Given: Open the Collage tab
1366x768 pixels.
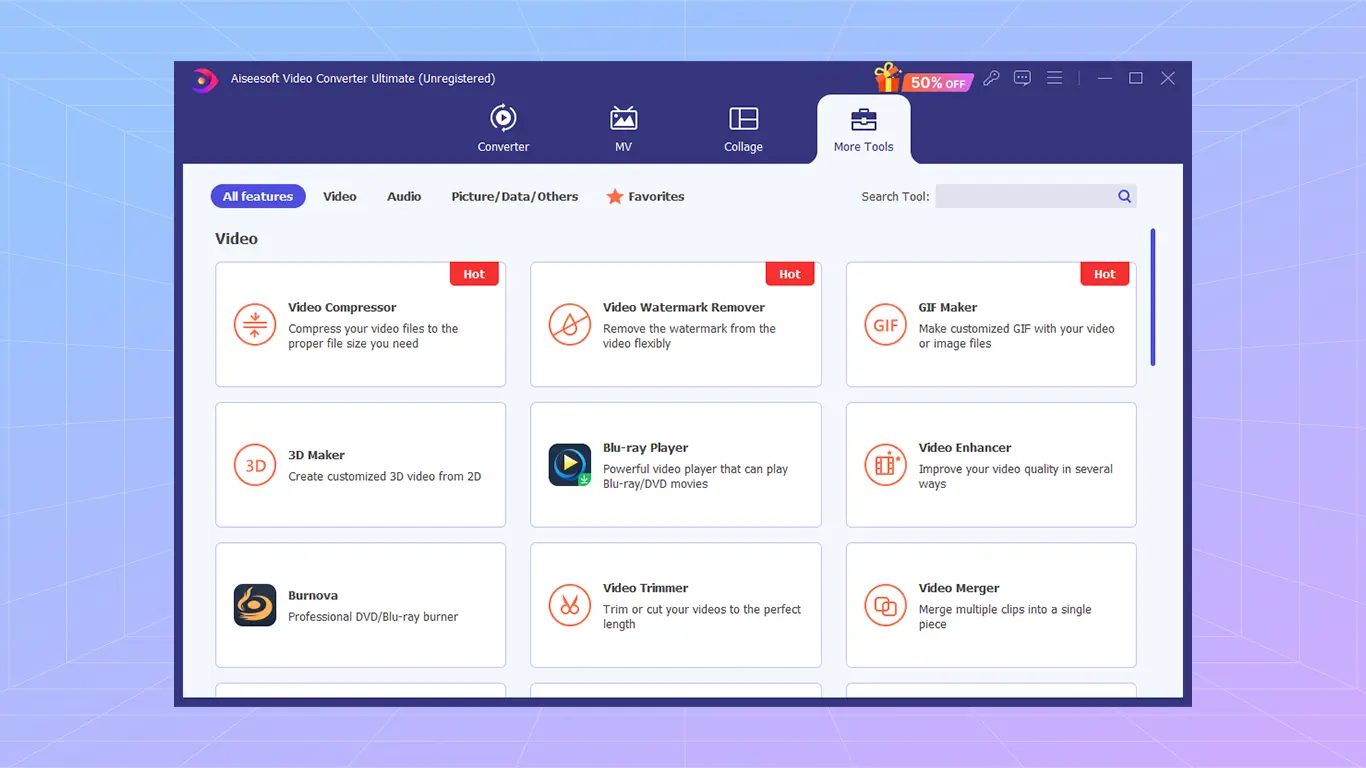Looking at the screenshot, I should click(743, 129).
